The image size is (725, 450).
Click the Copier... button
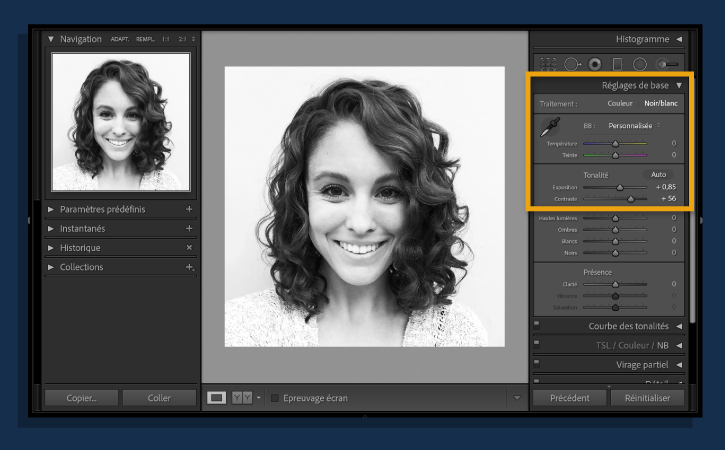click(x=81, y=398)
